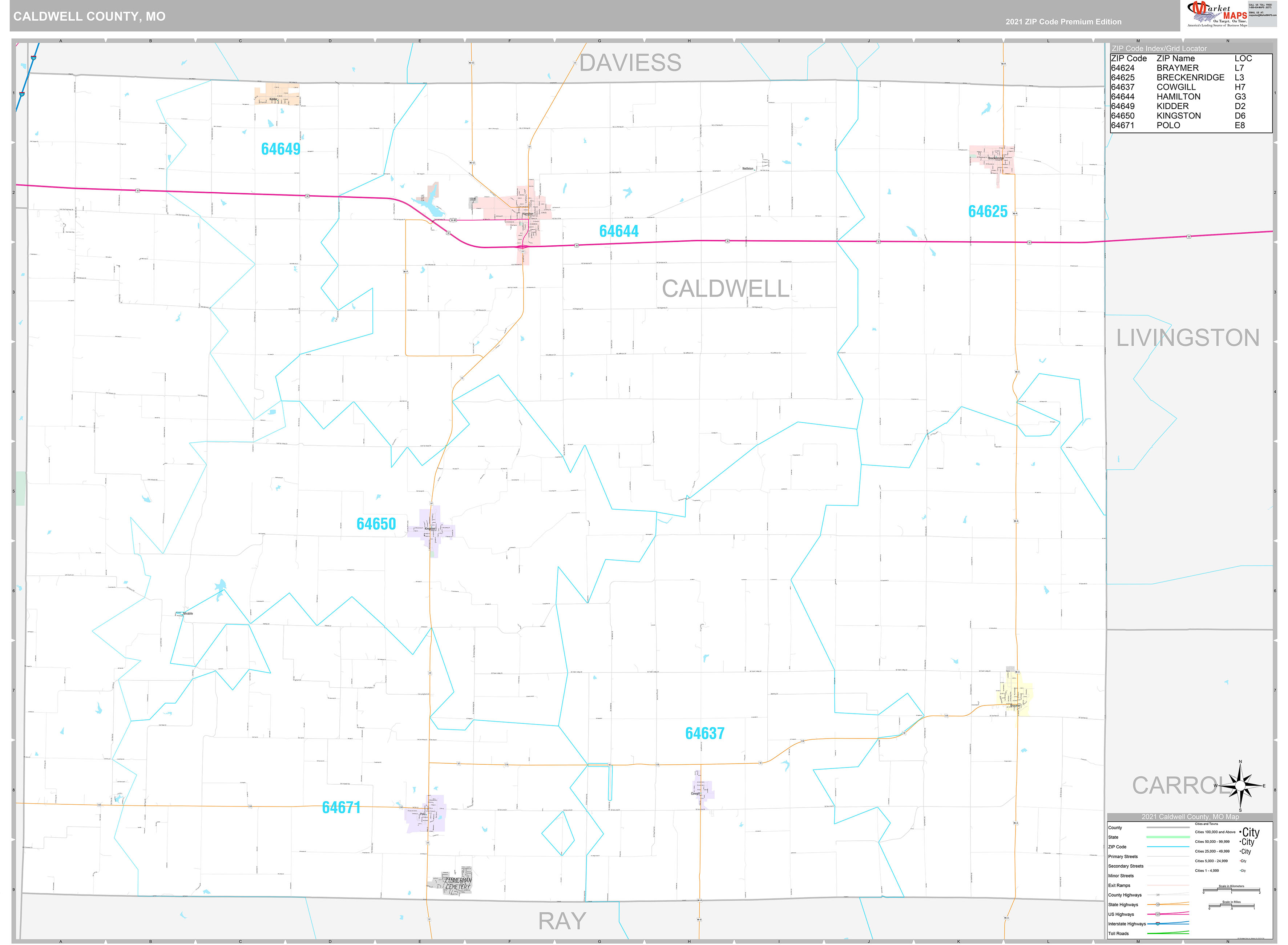Image resolution: width=1288 pixels, height=945 pixels.
Task: Click the Scale in Miles bar
Action: (1231, 906)
